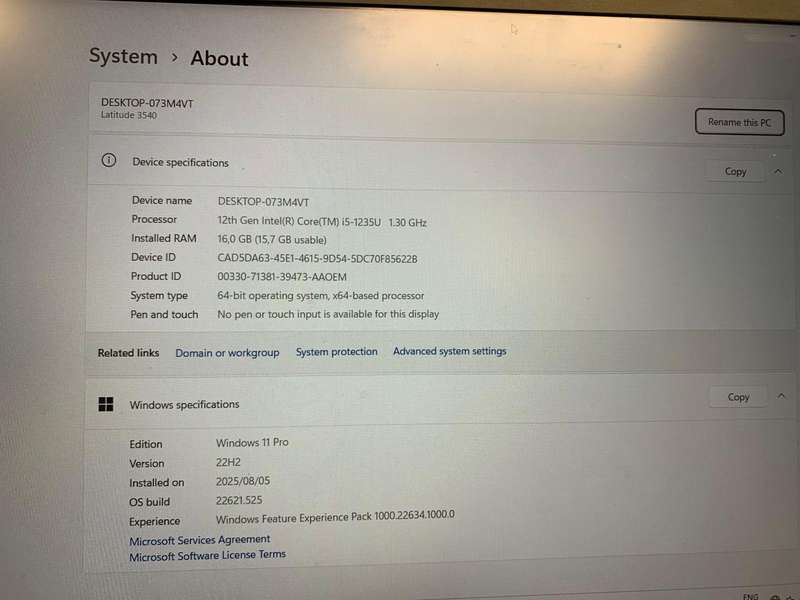This screenshot has width=800, height=600.
Task: Click the System type label
Action: coord(159,295)
